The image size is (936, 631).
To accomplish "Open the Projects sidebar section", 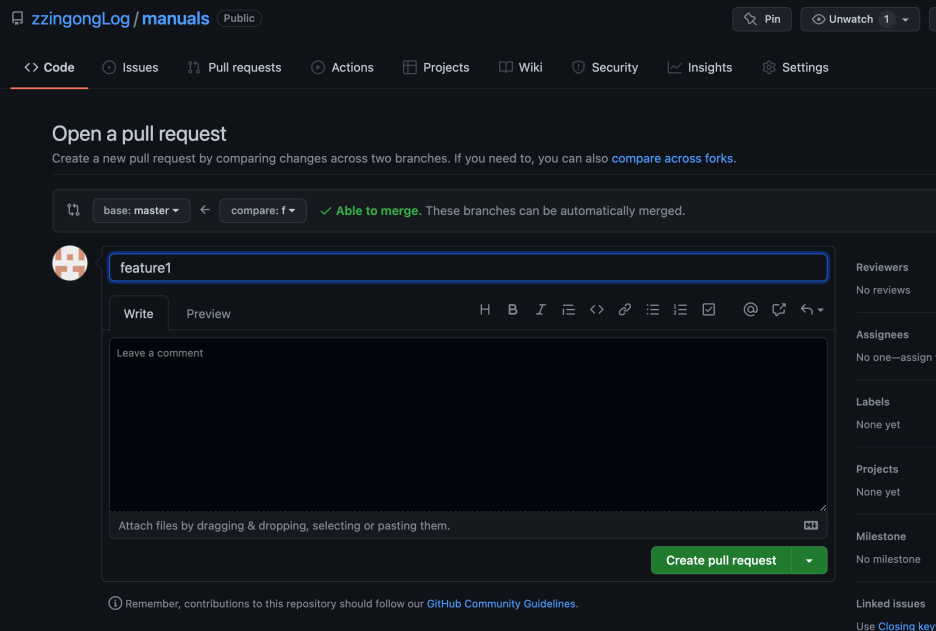I will 877,469.
